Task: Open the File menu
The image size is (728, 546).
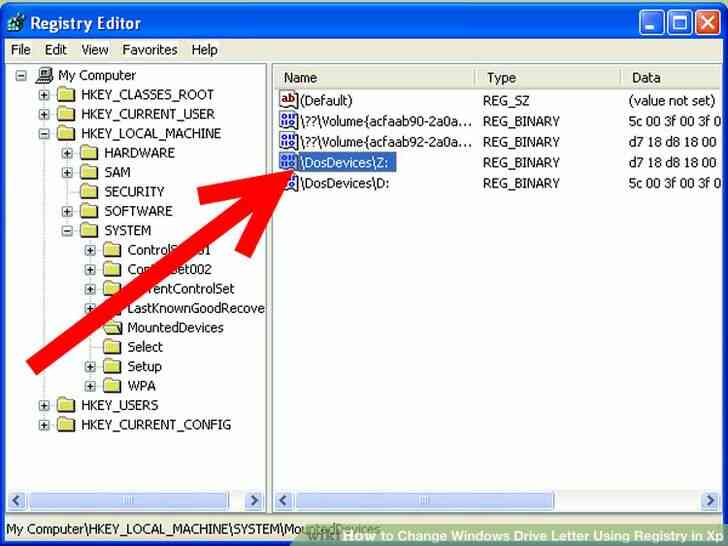Action: click(x=20, y=50)
